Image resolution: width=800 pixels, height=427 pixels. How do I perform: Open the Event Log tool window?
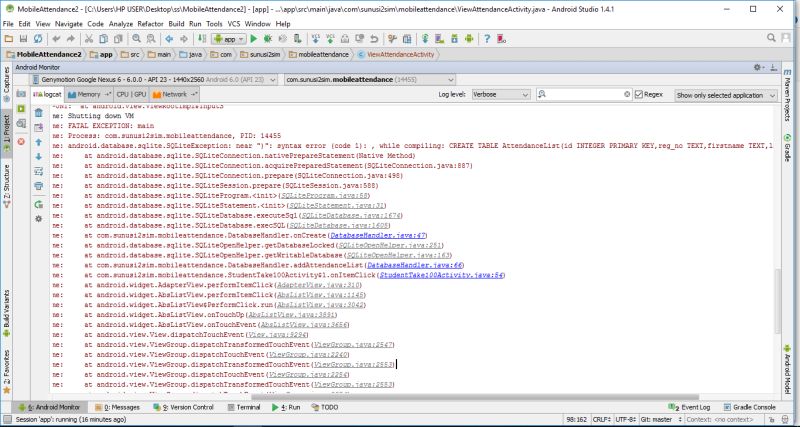click(689, 407)
